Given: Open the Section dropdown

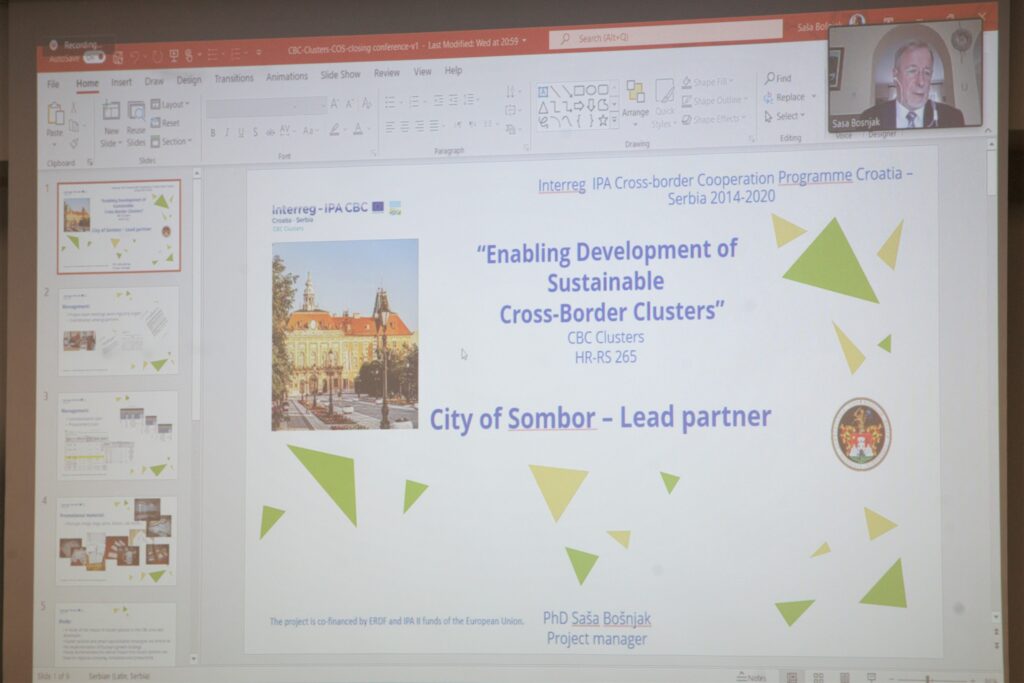Looking at the screenshot, I should [172, 142].
